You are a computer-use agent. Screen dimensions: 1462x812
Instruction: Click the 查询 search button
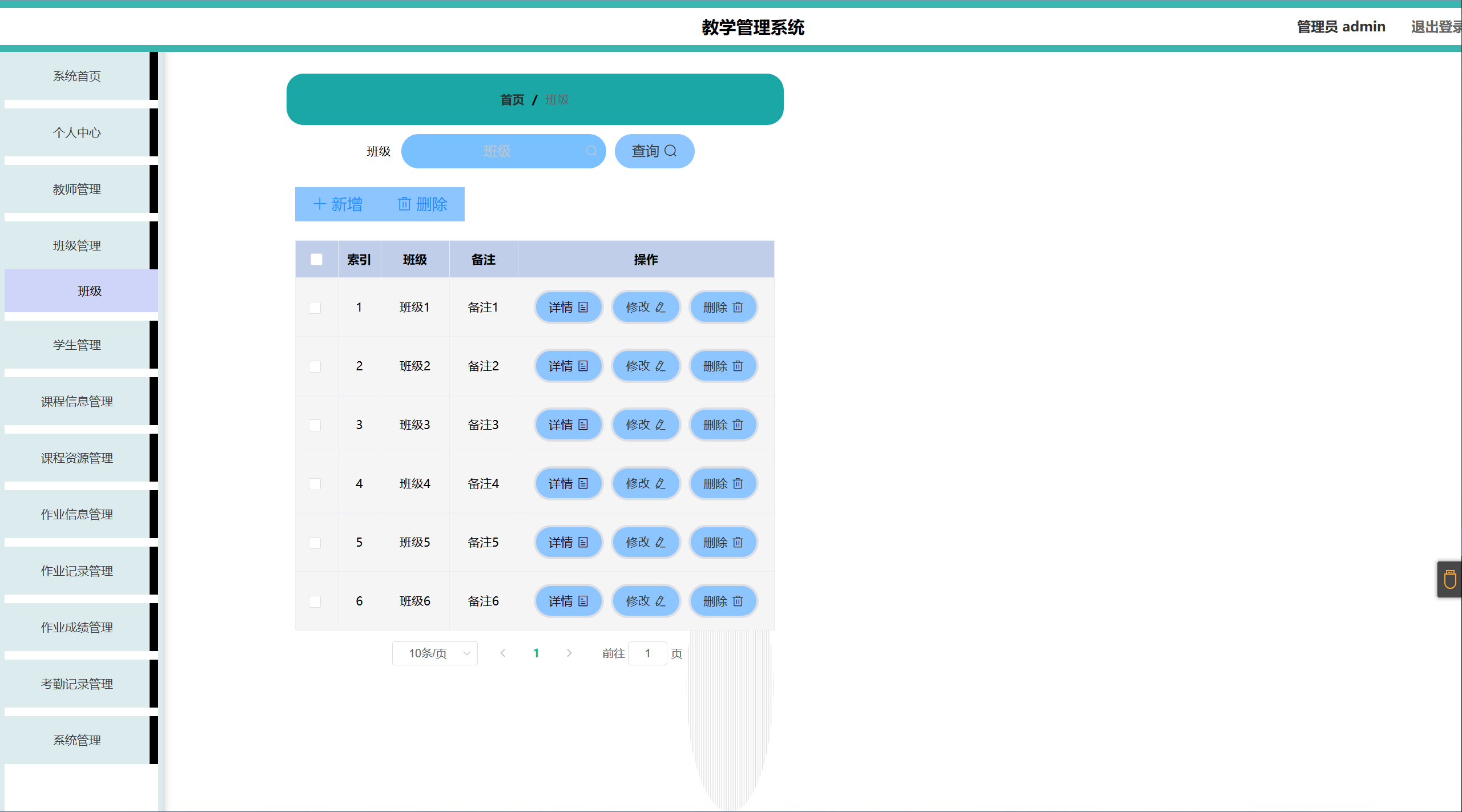[654, 151]
